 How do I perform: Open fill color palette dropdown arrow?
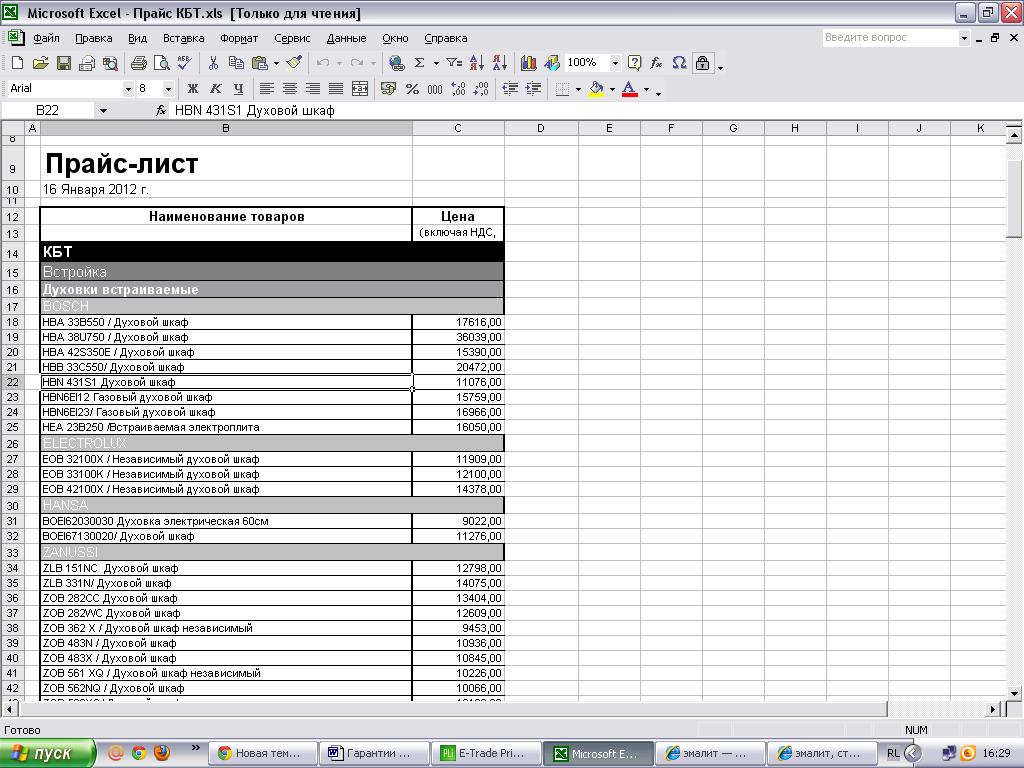pos(612,89)
